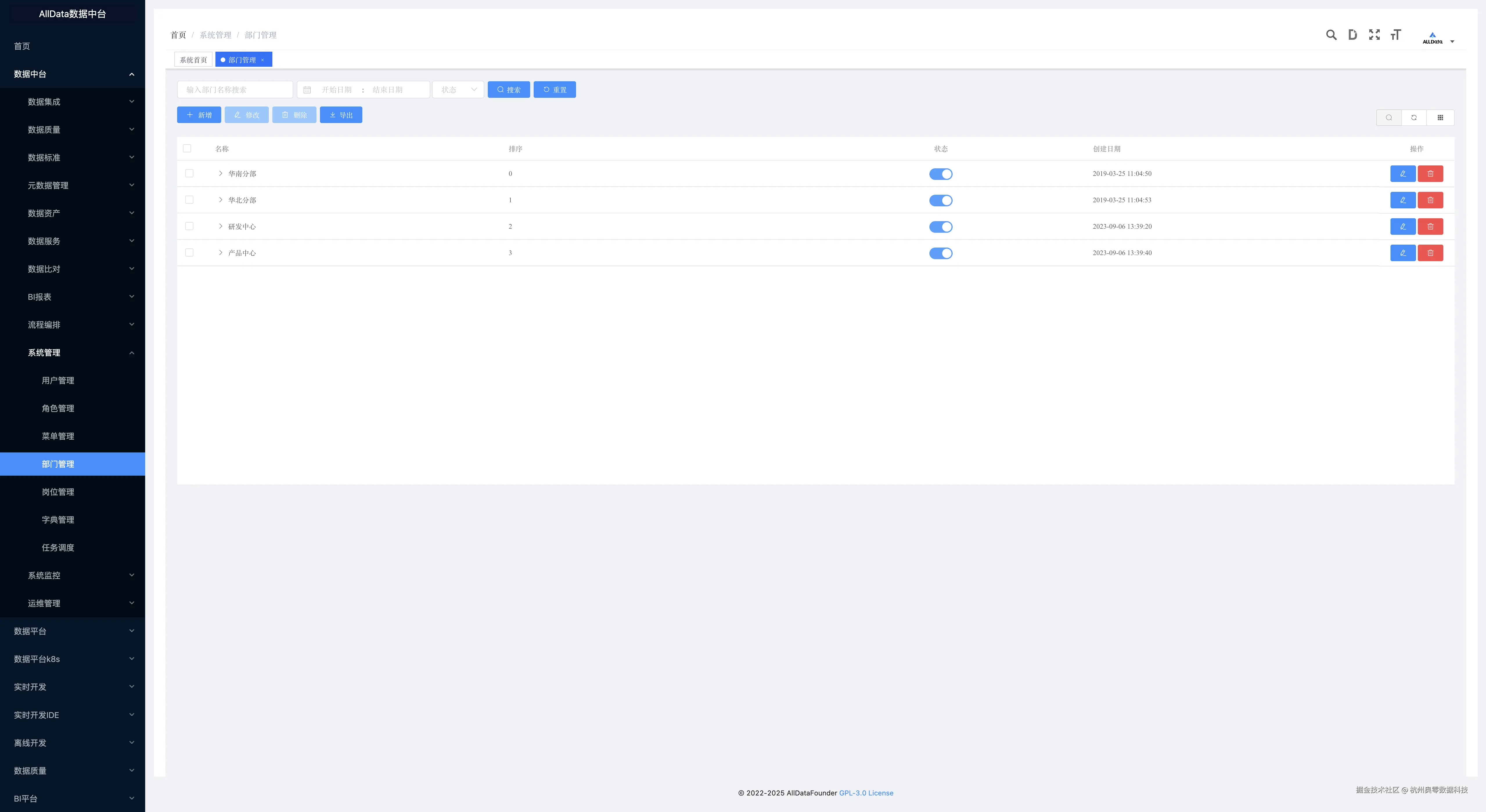
Task: Expand the 华南分部 tree row
Action: coord(220,174)
